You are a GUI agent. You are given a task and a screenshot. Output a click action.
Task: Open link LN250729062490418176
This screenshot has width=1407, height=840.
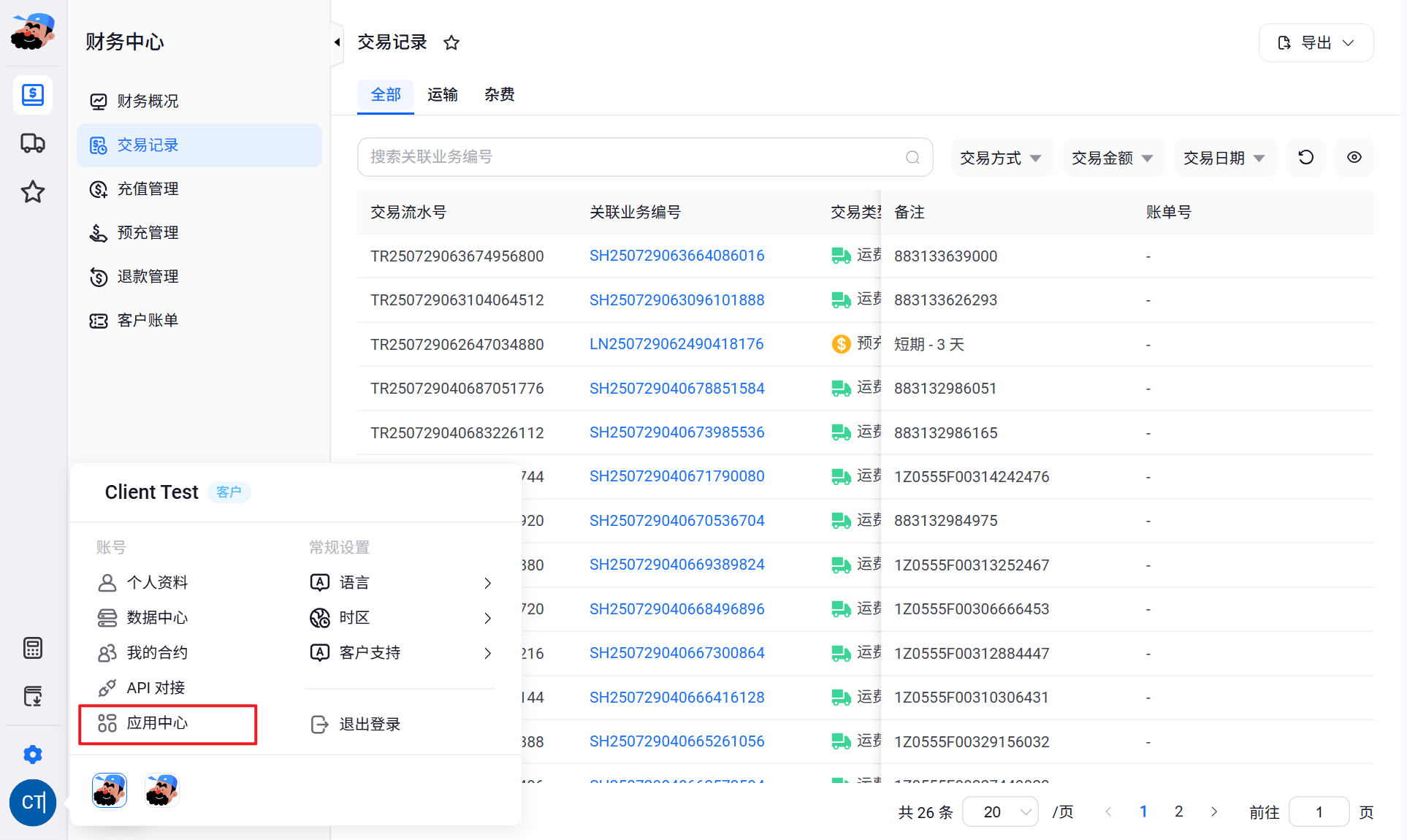(676, 344)
